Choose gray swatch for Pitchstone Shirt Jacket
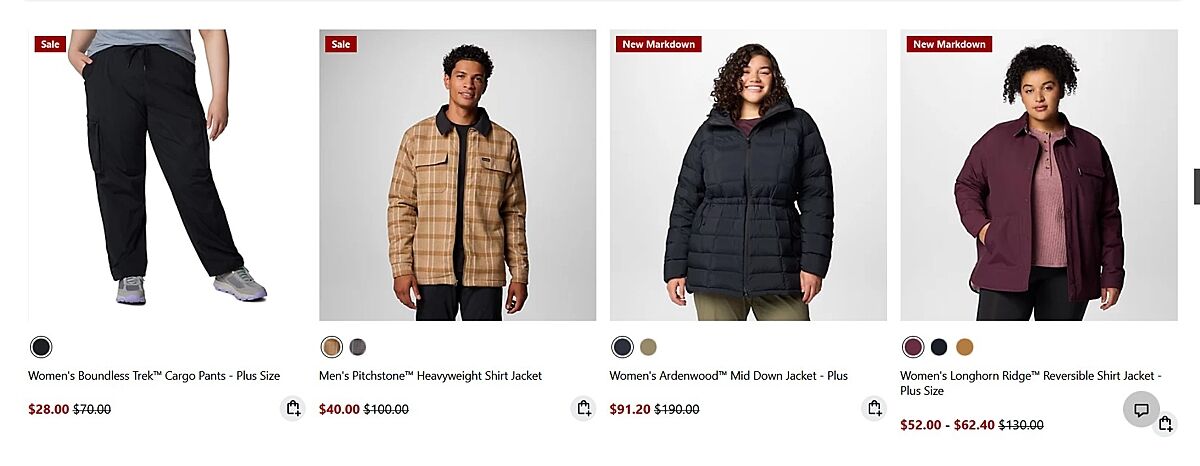The width and height of the screenshot is (1200, 466). [x=358, y=347]
